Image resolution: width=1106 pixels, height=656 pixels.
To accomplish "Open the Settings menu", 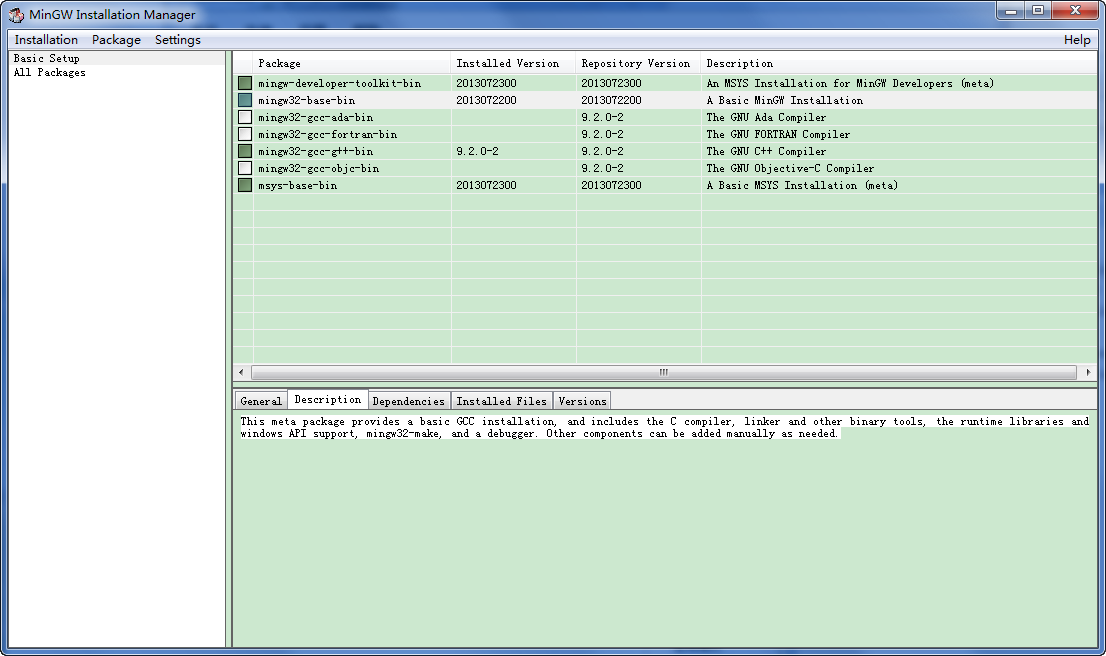I will tap(177, 40).
